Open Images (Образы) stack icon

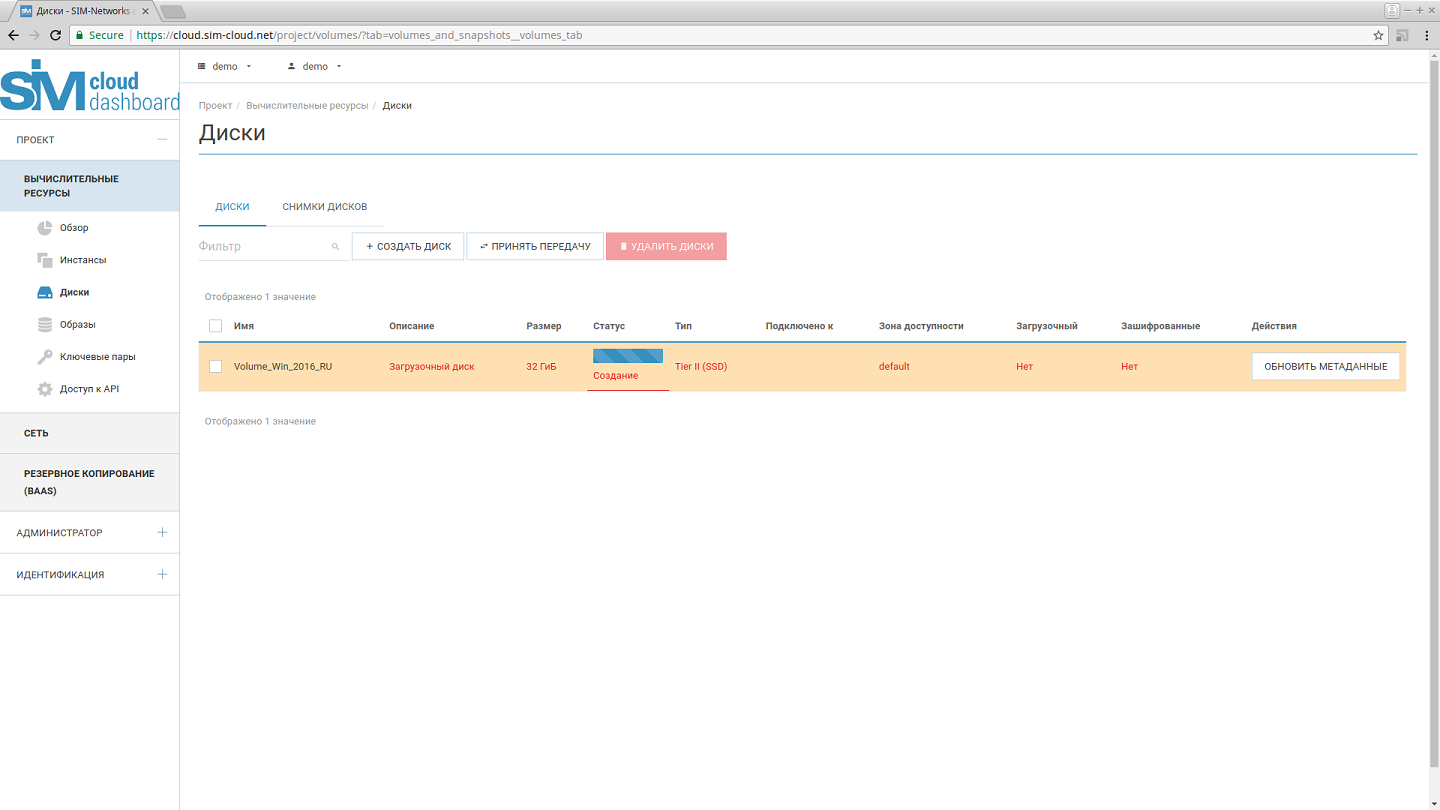(x=45, y=325)
